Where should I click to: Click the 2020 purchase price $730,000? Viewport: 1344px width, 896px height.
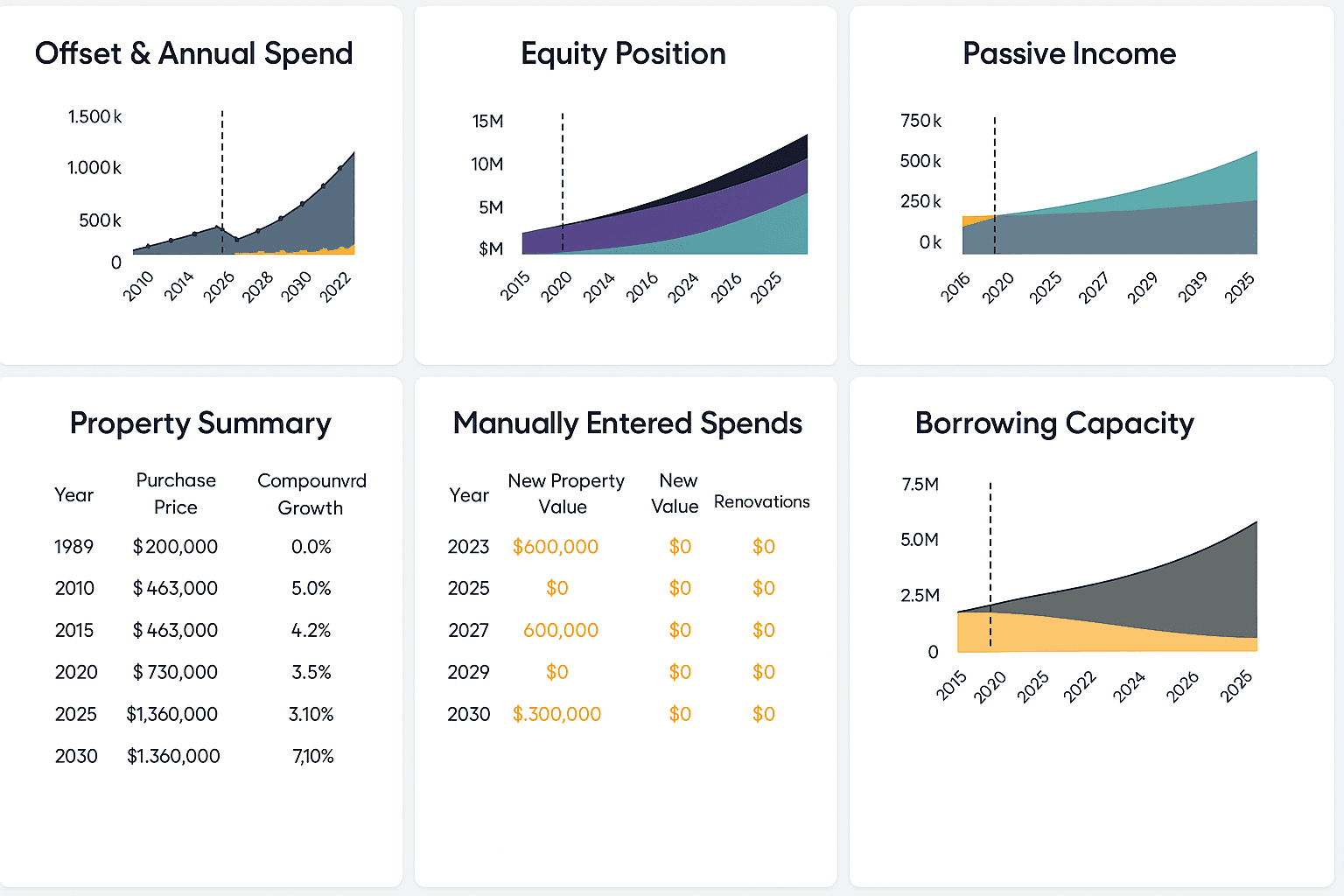[x=175, y=672]
